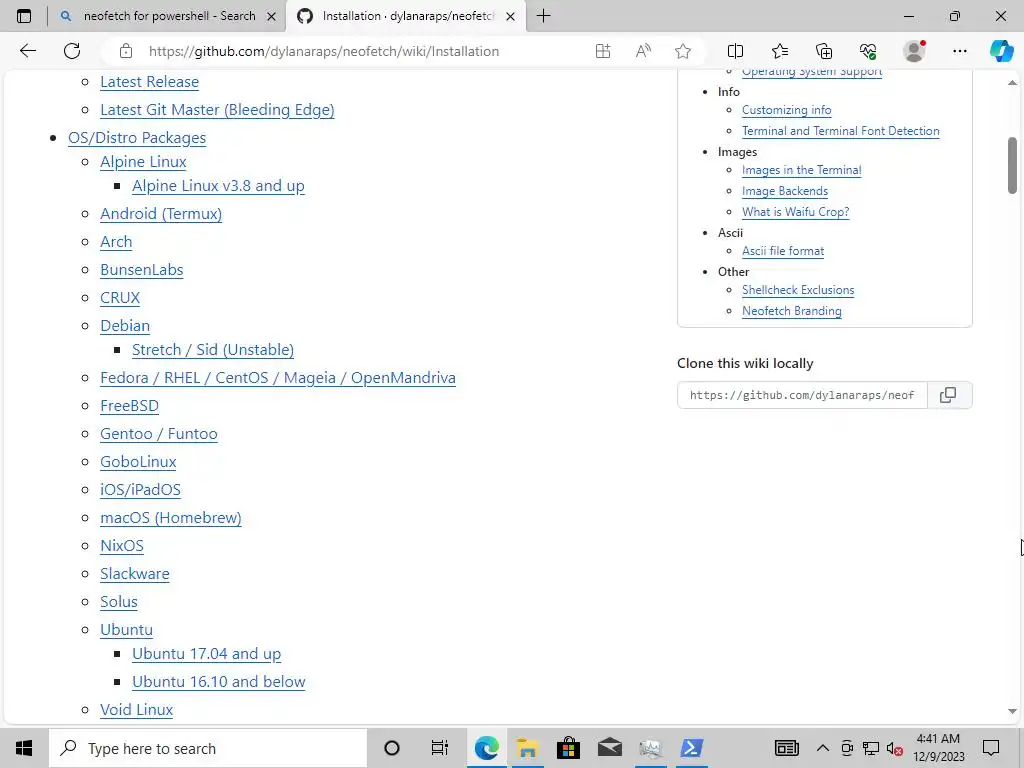This screenshot has height=768, width=1024.
Task: Open Shellcheck Exclusions link
Action: tap(798, 290)
